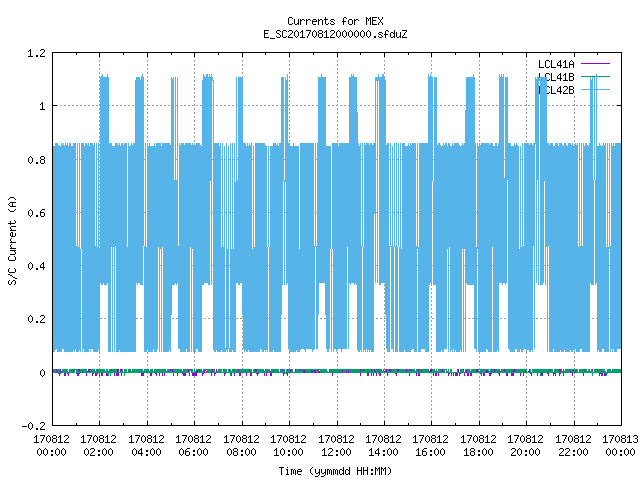Screen dimensions: 640x480
Task: Click the y-axis tick value 0.6
Action: [x=36, y=213]
